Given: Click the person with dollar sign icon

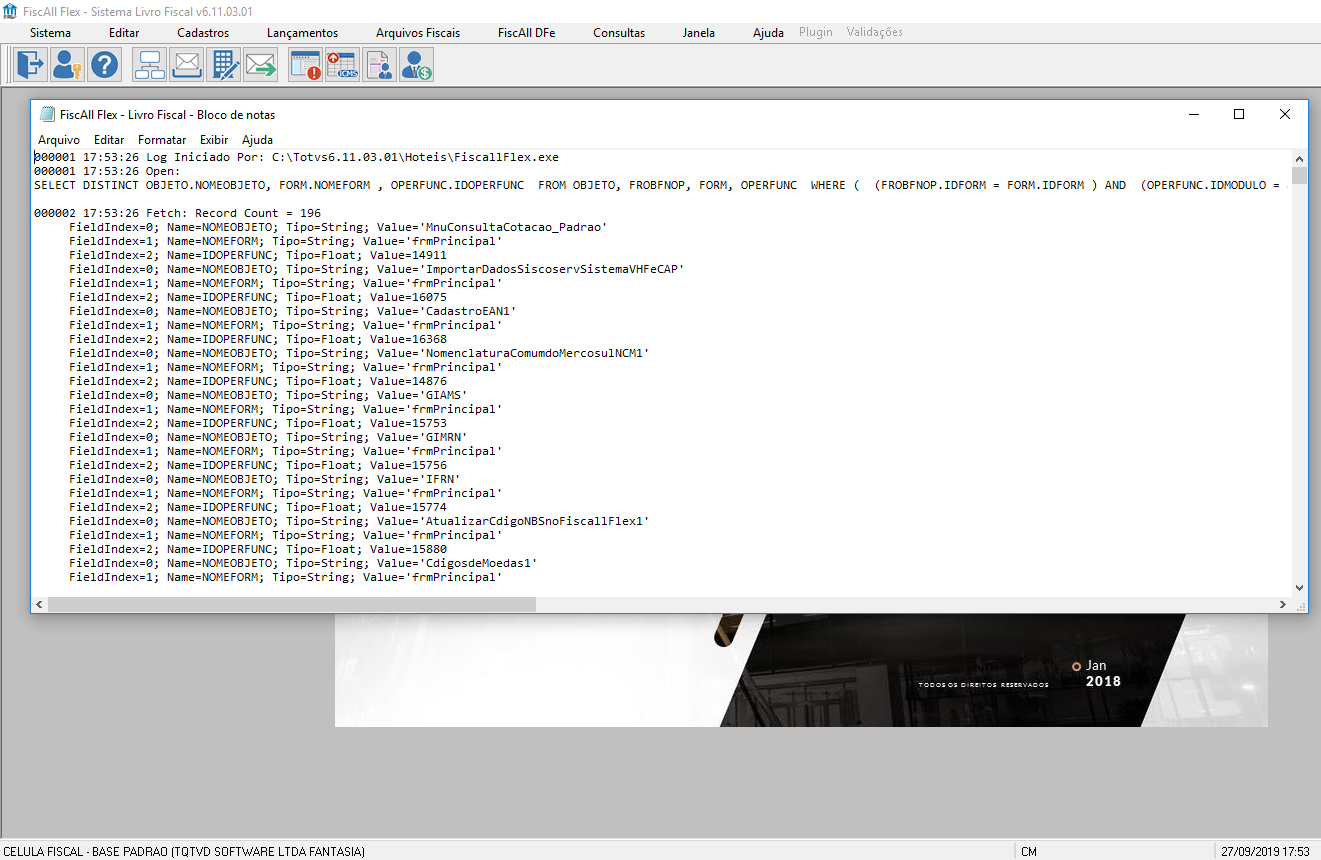Looking at the screenshot, I should (416, 66).
